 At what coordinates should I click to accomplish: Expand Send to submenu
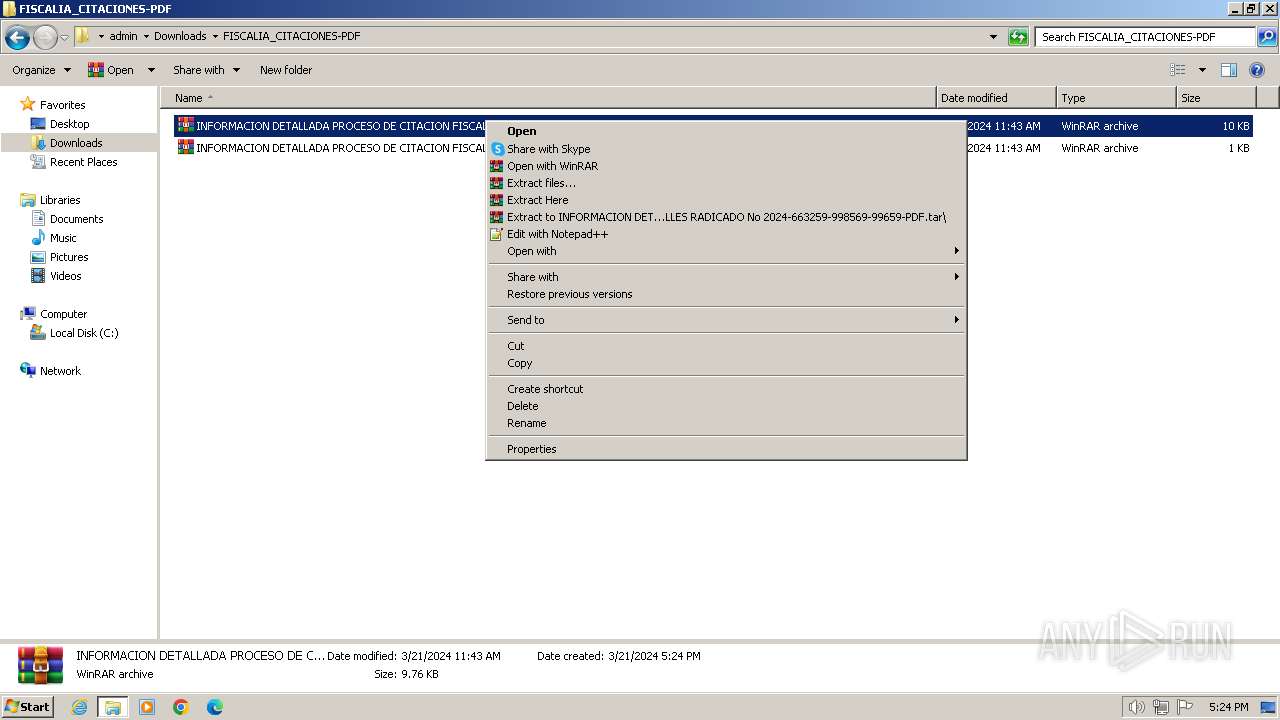(x=726, y=320)
